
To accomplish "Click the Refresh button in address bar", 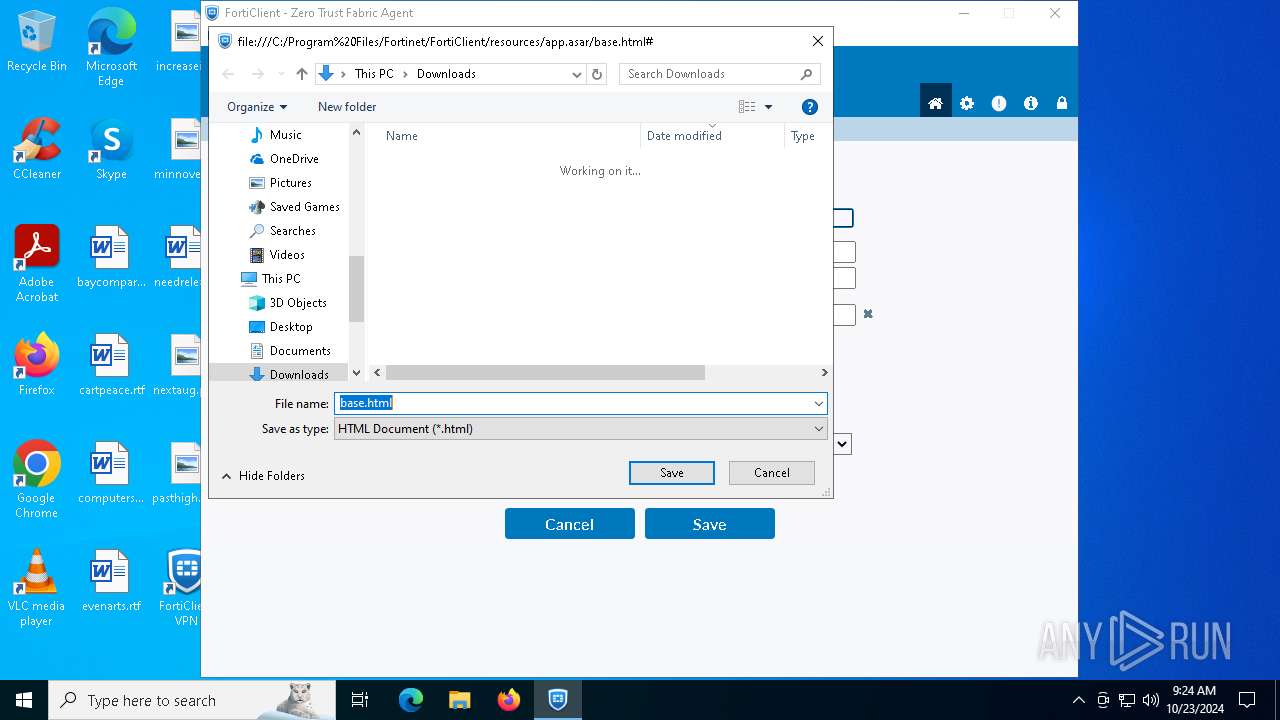I will pos(597,74).
